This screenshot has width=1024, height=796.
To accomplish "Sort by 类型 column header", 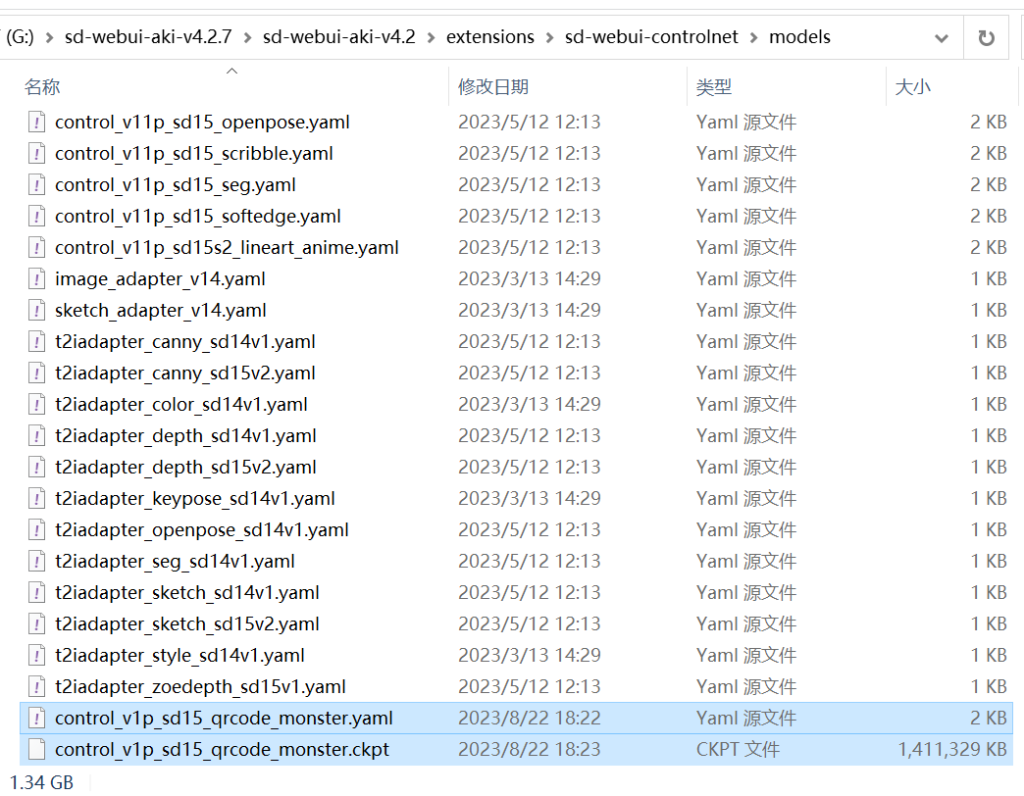I will [713, 88].
